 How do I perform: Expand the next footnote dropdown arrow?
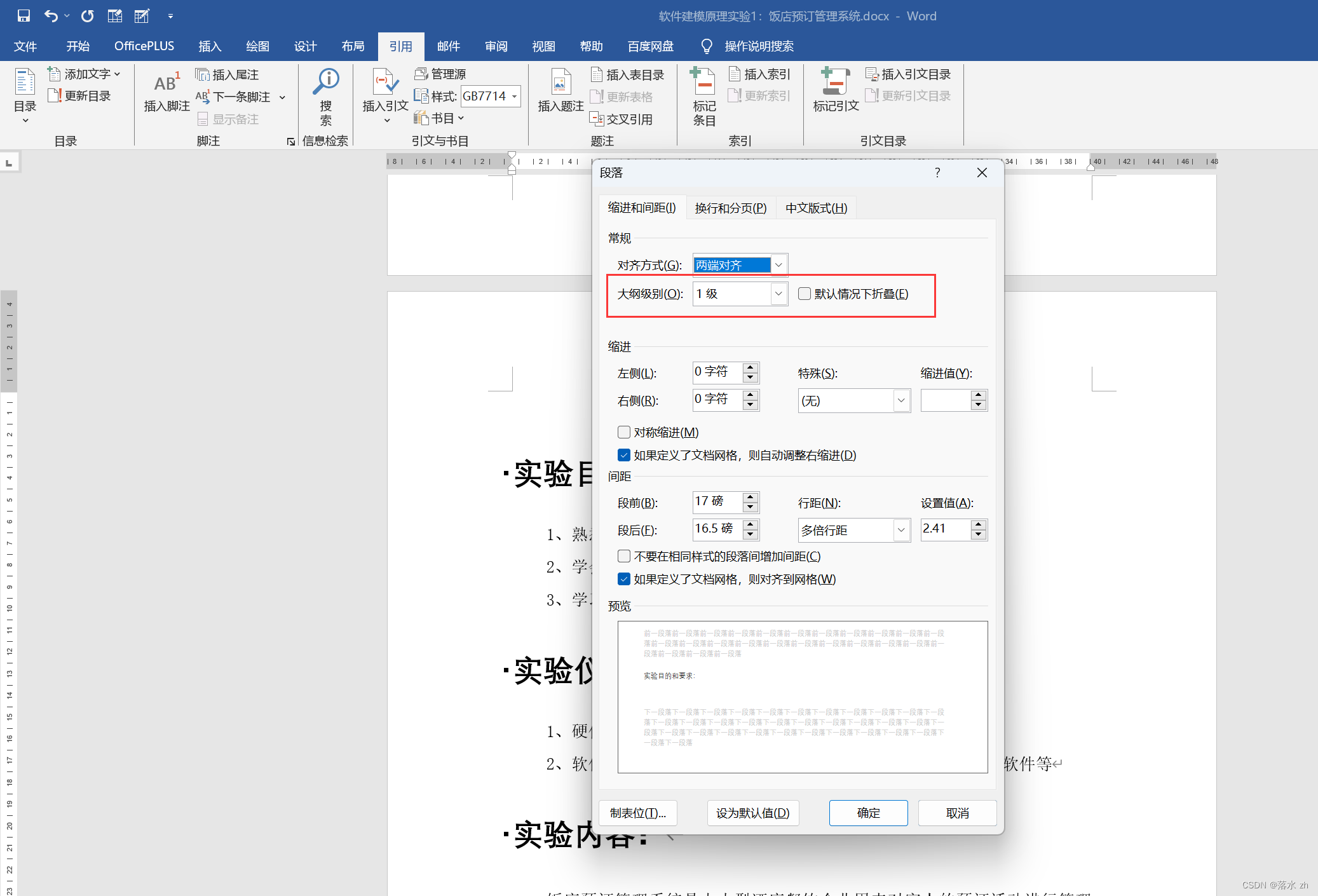pos(282,97)
